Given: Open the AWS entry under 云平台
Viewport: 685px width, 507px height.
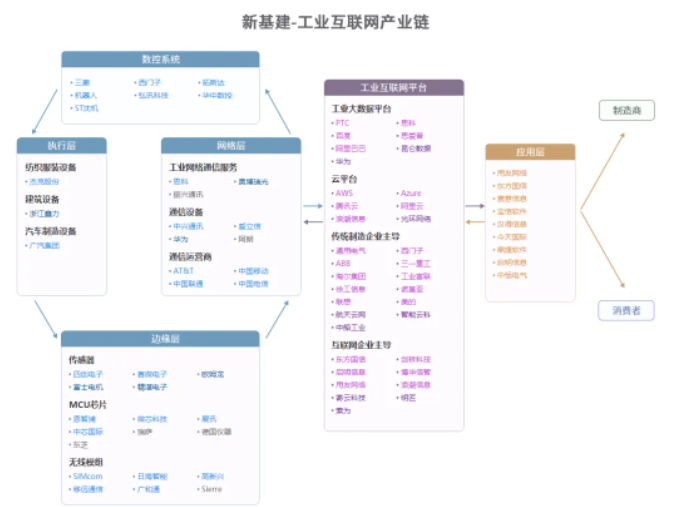Looking at the screenshot, I should pyautogui.click(x=344, y=193).
